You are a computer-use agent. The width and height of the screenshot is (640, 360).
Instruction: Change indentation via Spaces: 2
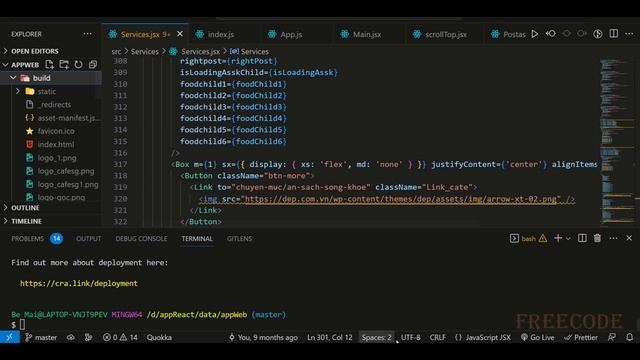376,337
